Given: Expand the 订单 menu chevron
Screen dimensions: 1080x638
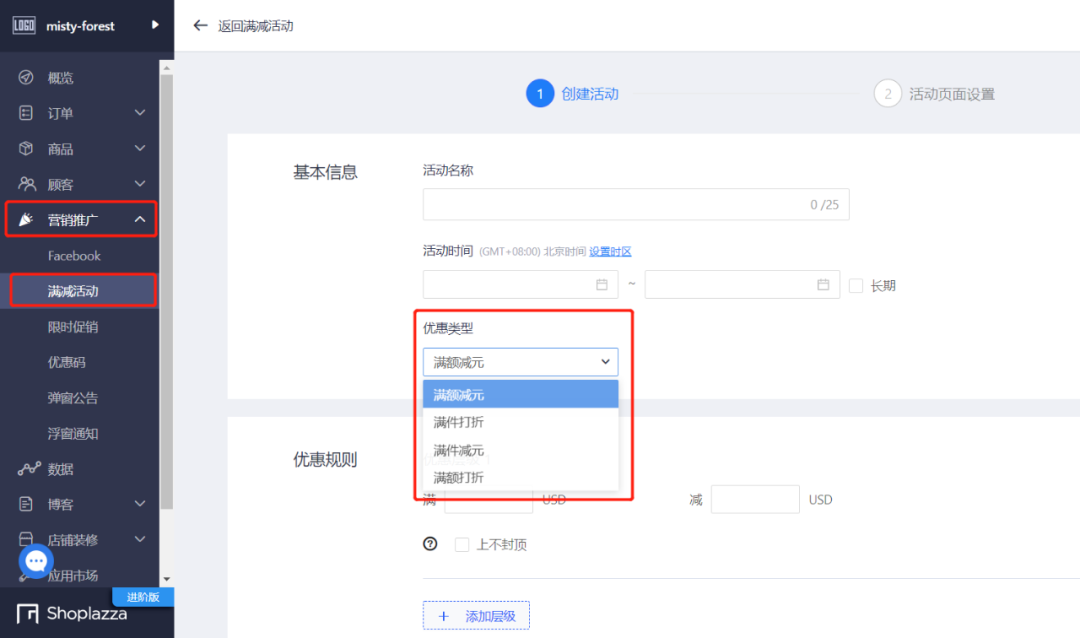Looking at the screenshot, I should coord(140,112).
